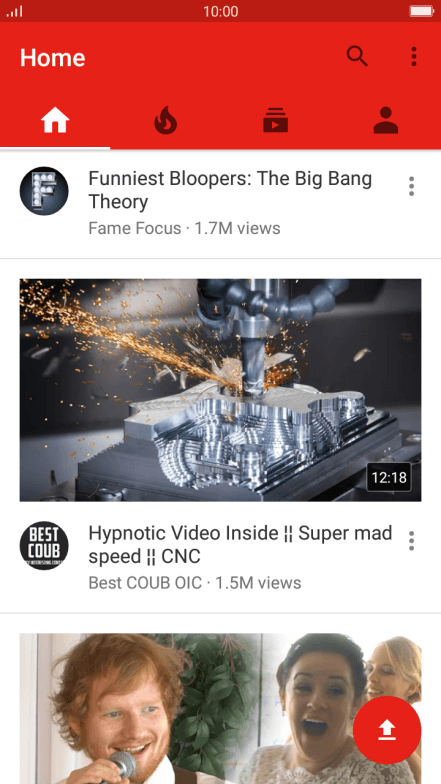
Task: Open Best COUB channel avatar
Action: (x=44, y=546)
